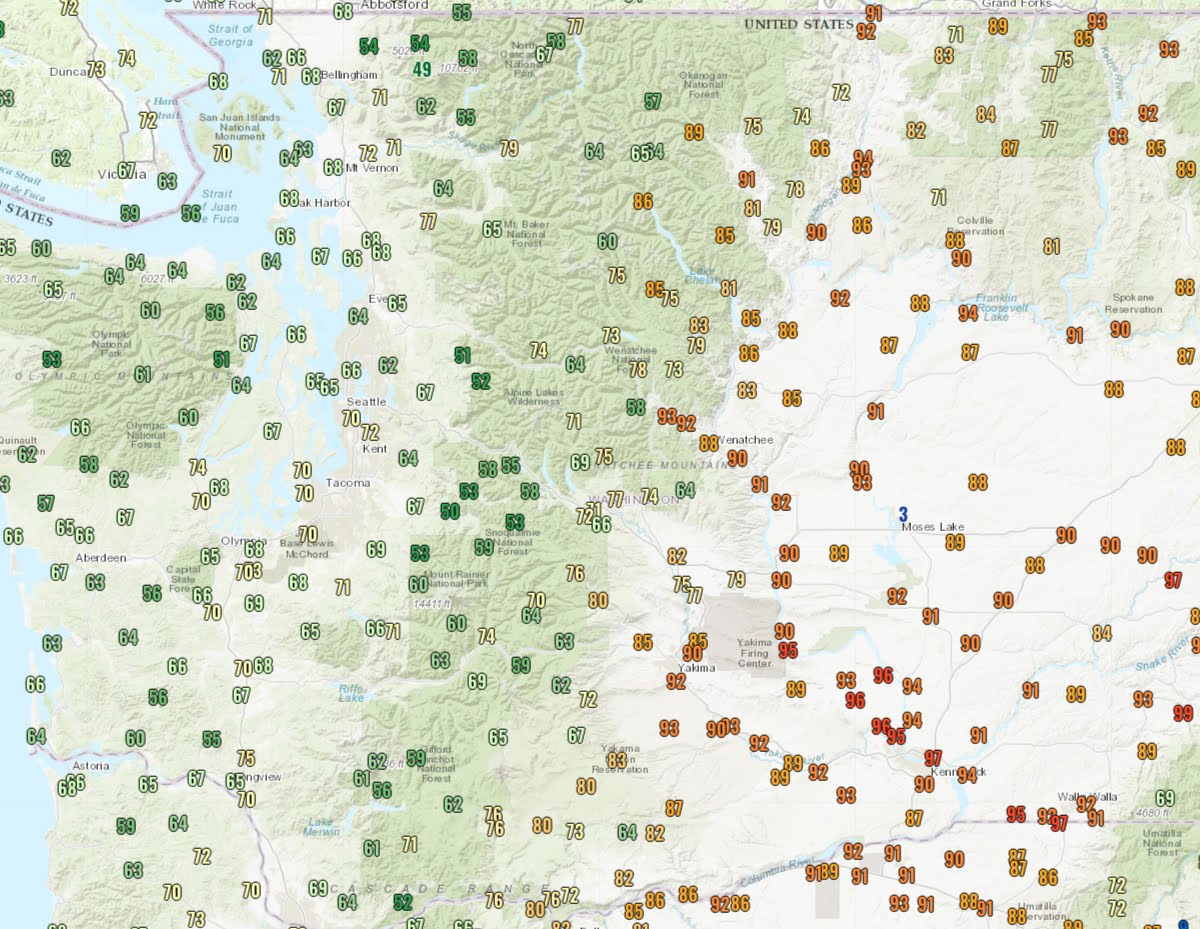
Task: Click the Seattle city label
Action: click(x=366, y=402)
